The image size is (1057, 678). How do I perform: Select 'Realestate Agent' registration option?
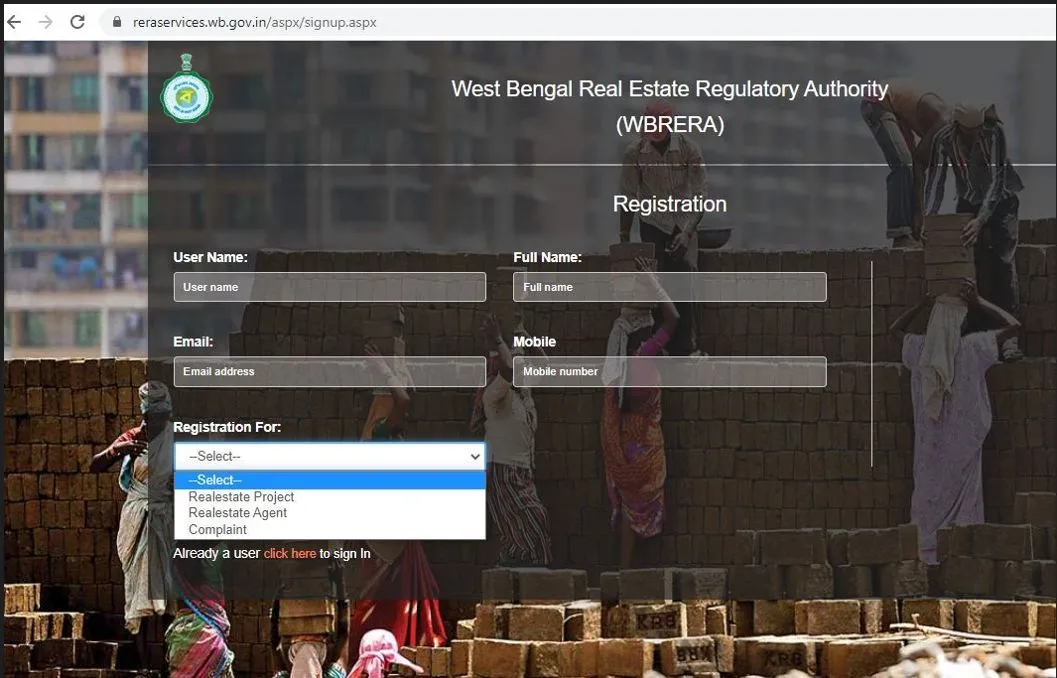click(237, 512)
